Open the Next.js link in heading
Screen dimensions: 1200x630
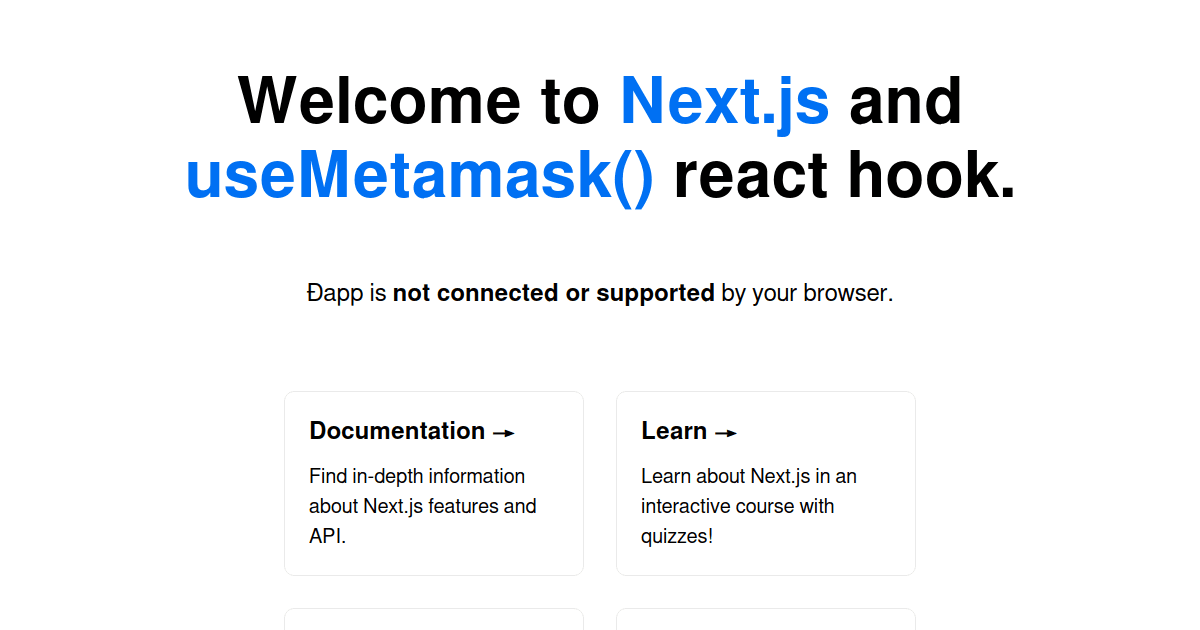725,101
